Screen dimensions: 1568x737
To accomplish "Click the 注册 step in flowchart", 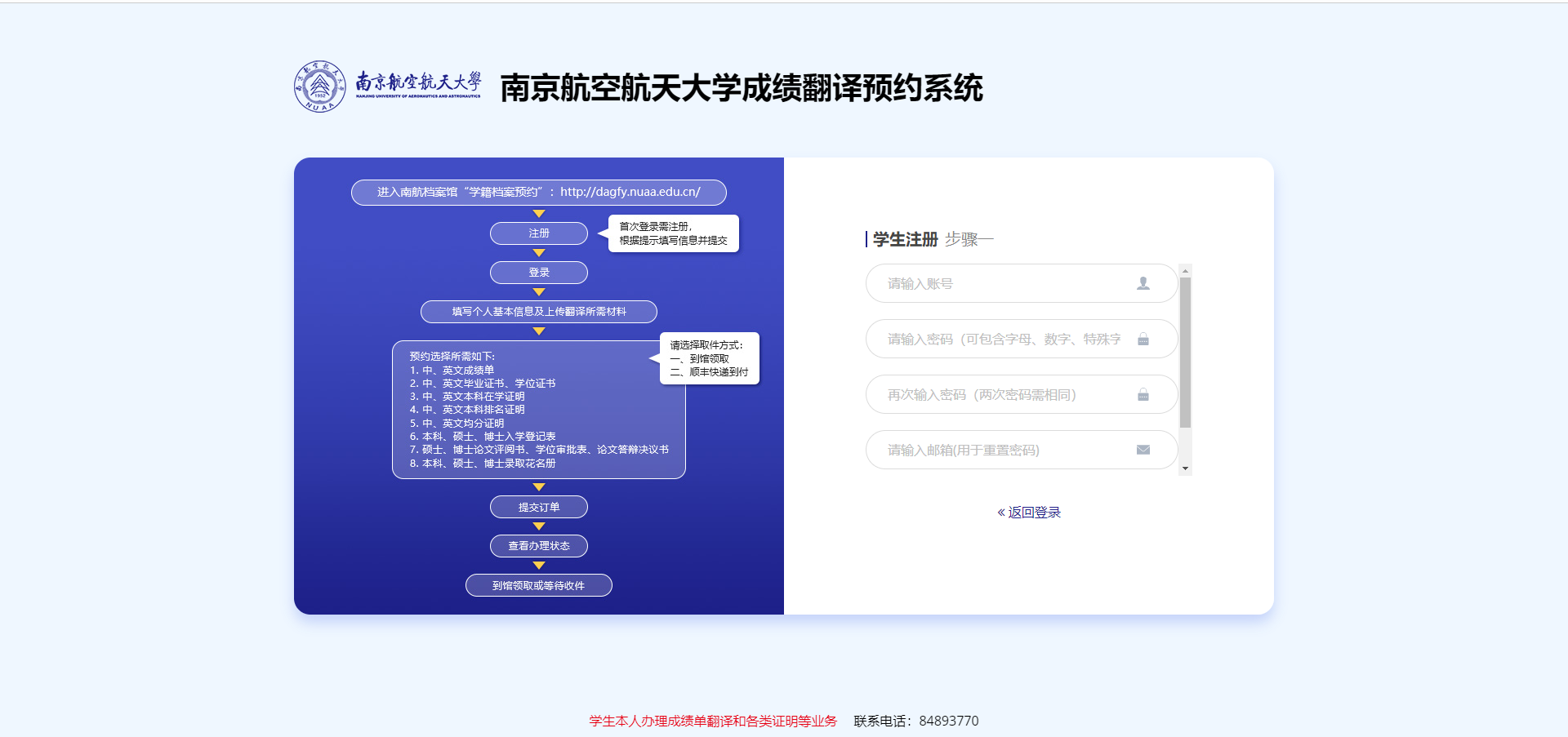I will [x=539, y=233].
